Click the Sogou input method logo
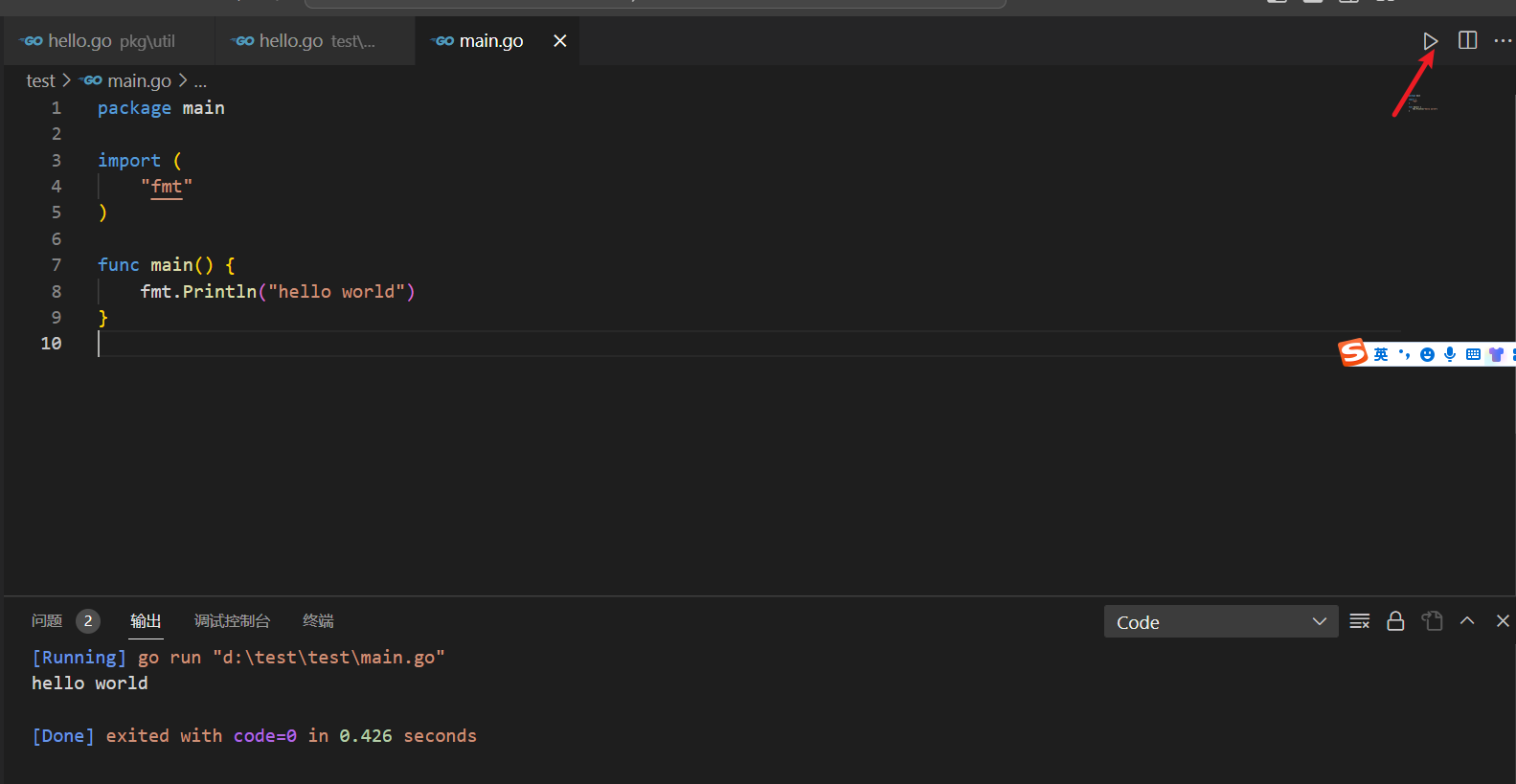 1353,353
